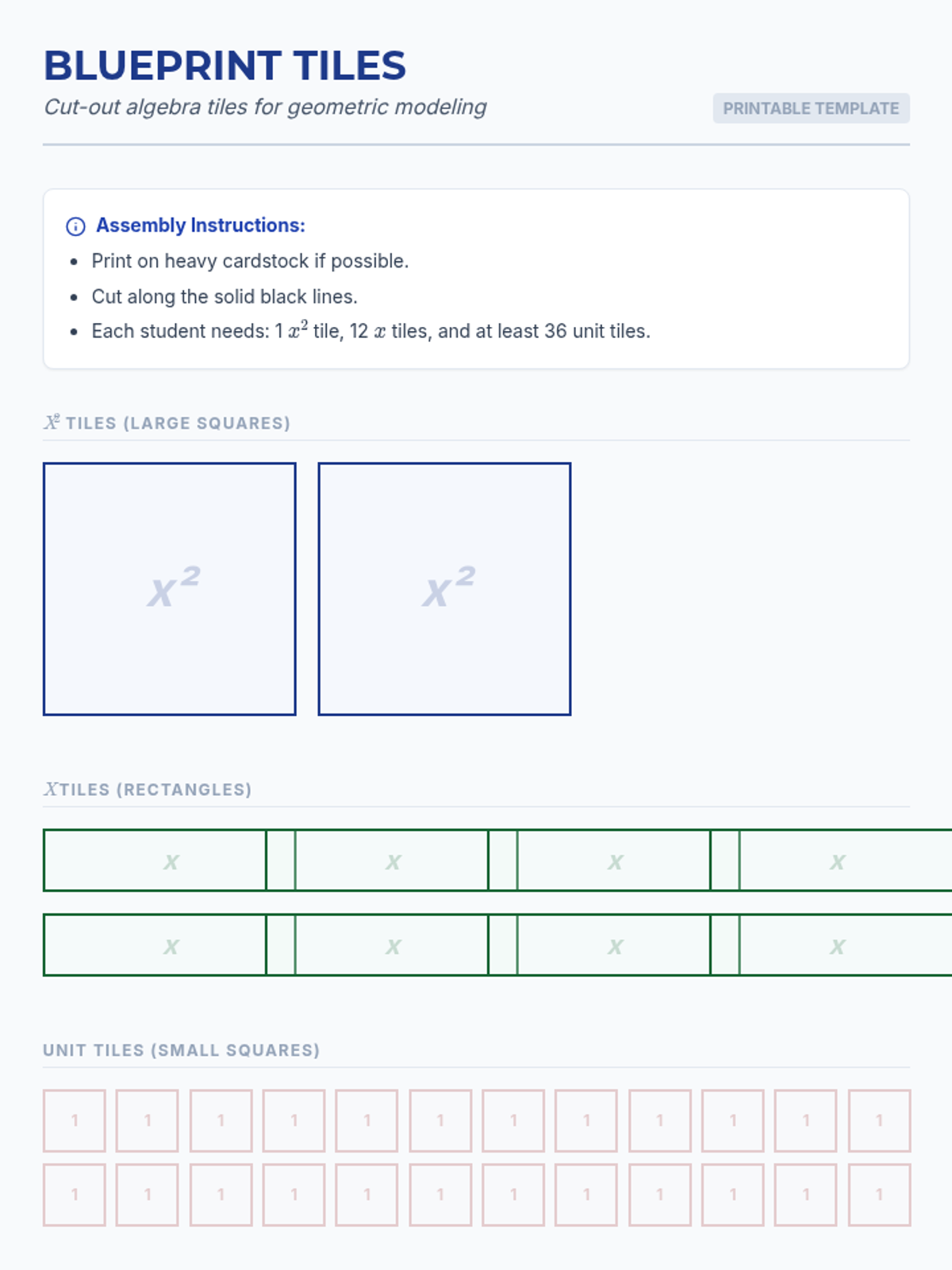This screenshot has width=952, height=1270.
Task: Select the second large x² square tile
Action: pos(444,589)
